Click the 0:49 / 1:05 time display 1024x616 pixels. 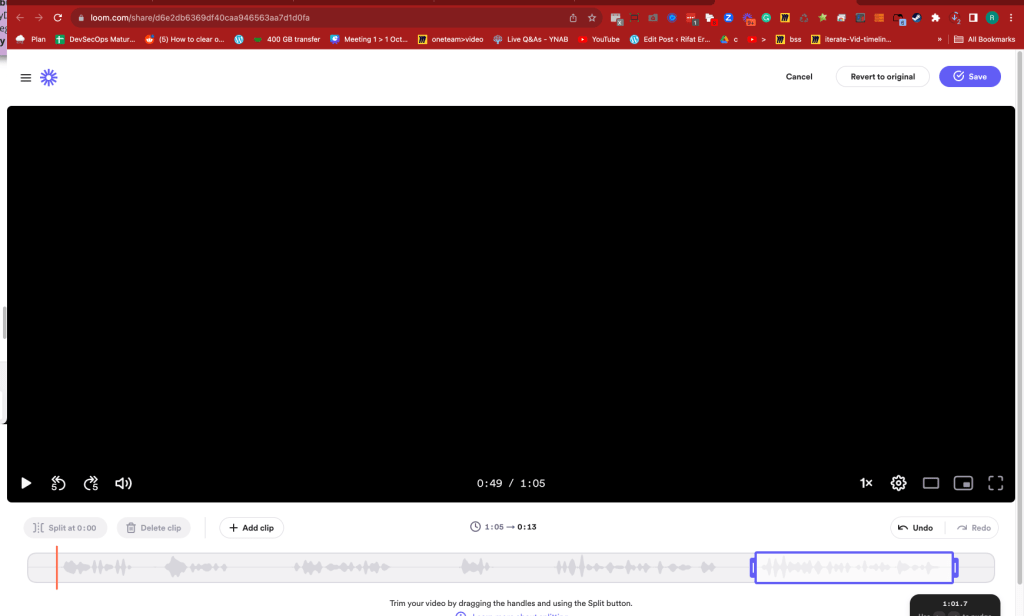click(511, 483)
